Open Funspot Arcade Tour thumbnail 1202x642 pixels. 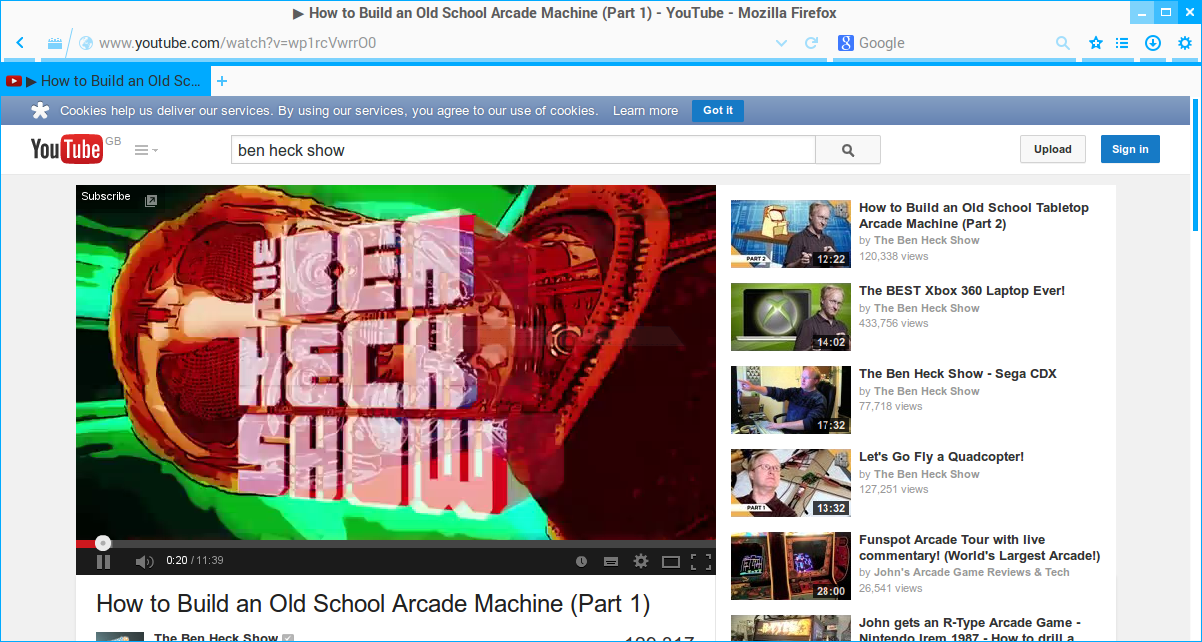point(791,566)
